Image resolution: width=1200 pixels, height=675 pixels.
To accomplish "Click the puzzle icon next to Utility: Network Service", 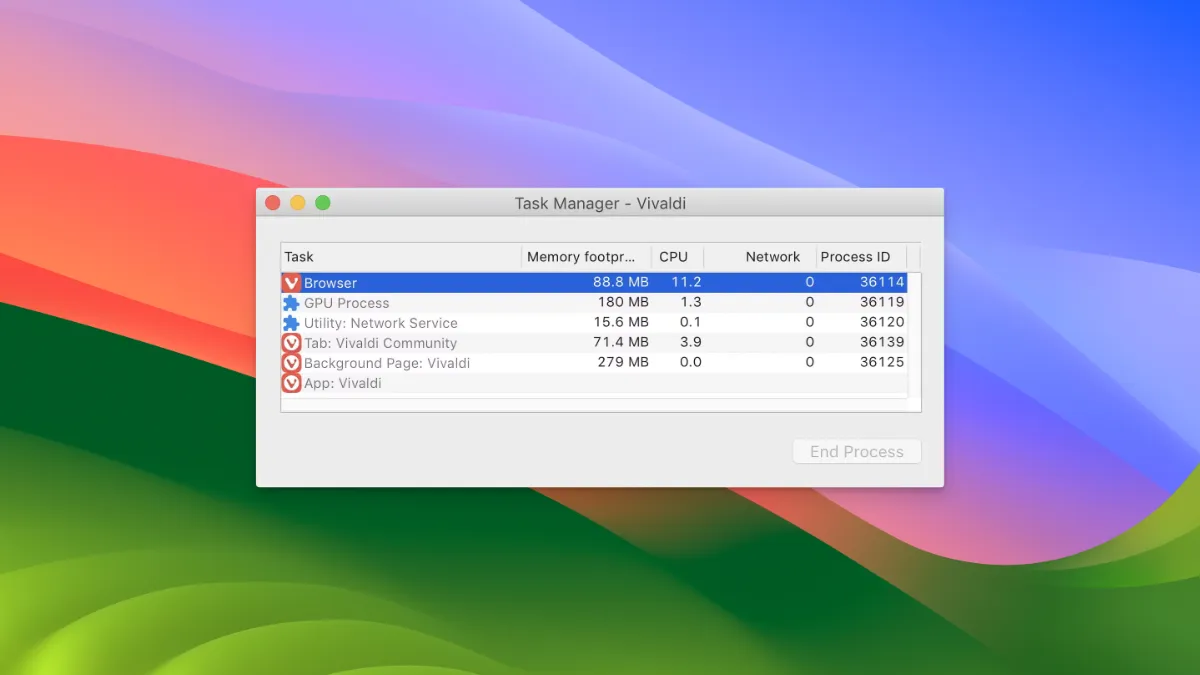I will pos(291,323).
